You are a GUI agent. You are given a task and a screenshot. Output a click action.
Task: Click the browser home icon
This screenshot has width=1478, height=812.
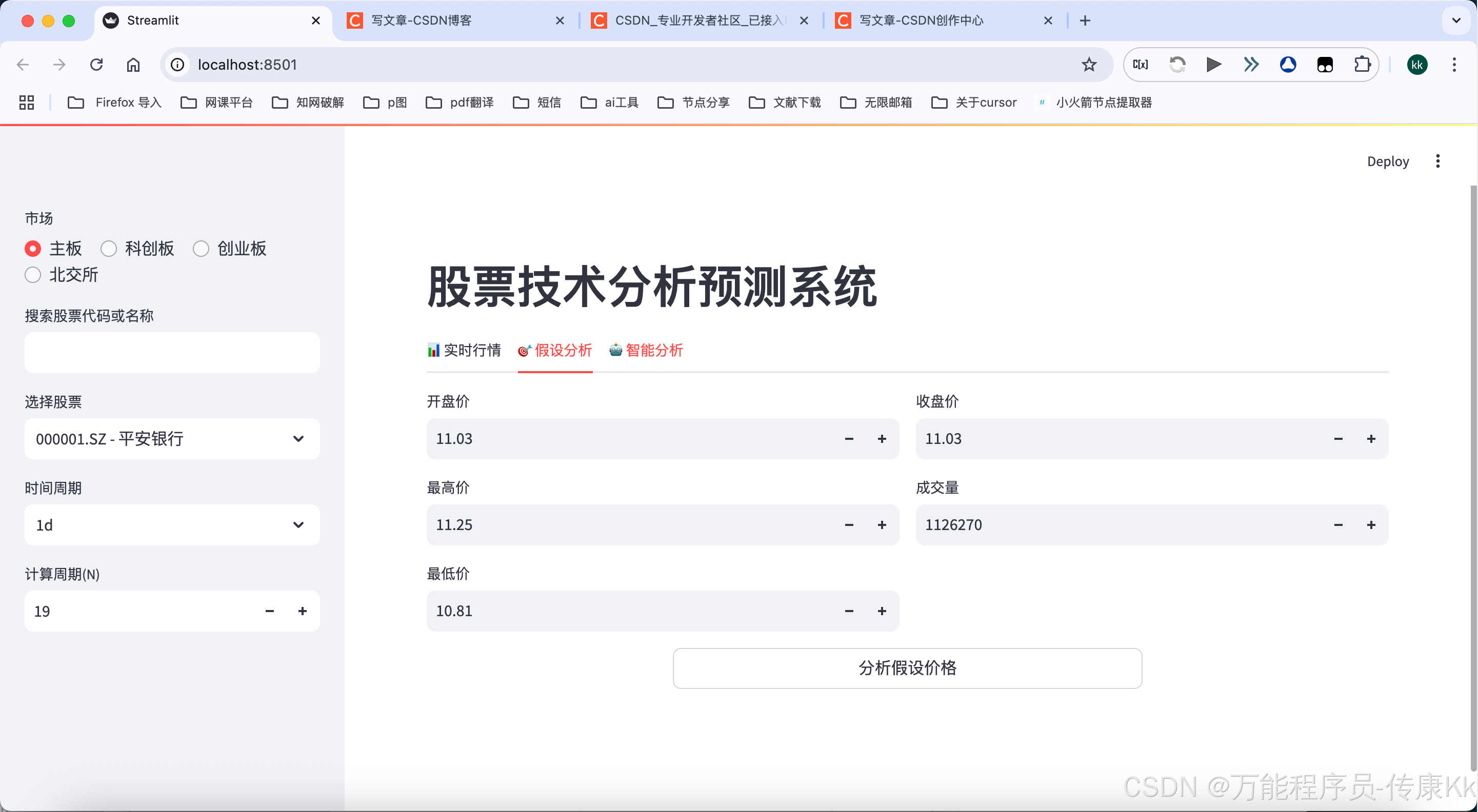[133, 65]
